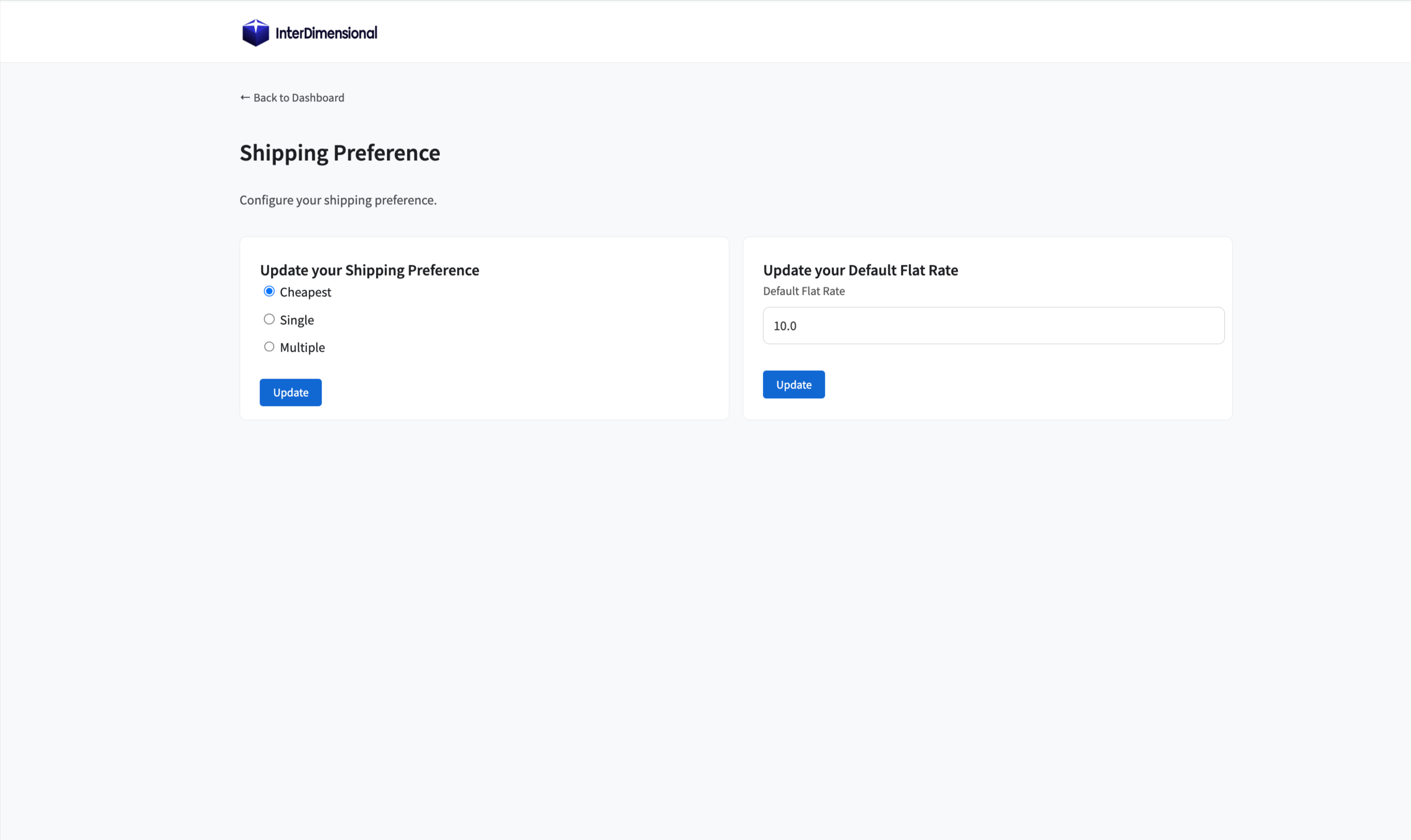Click the InterDimensional cube logo icon

tap(256, 33)
